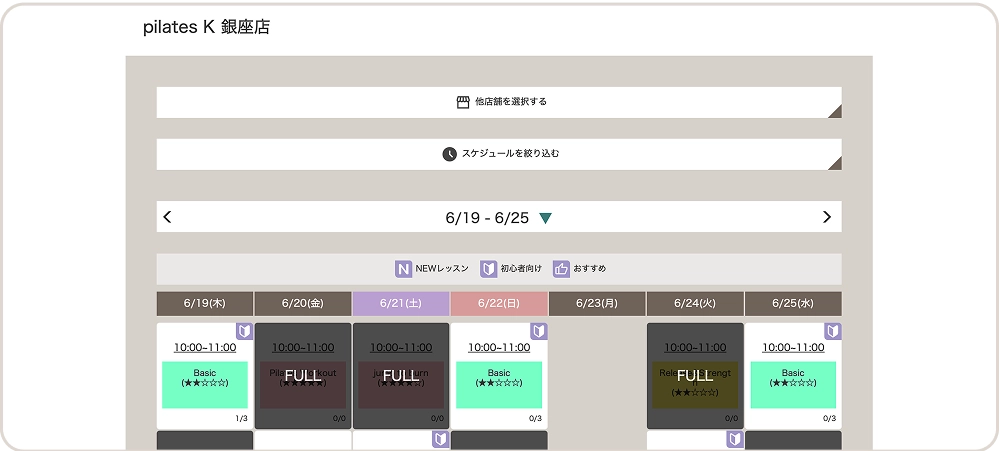Click the おすすめ thumbs-up legend icon

pyautogui.click(x=561, y=269)
